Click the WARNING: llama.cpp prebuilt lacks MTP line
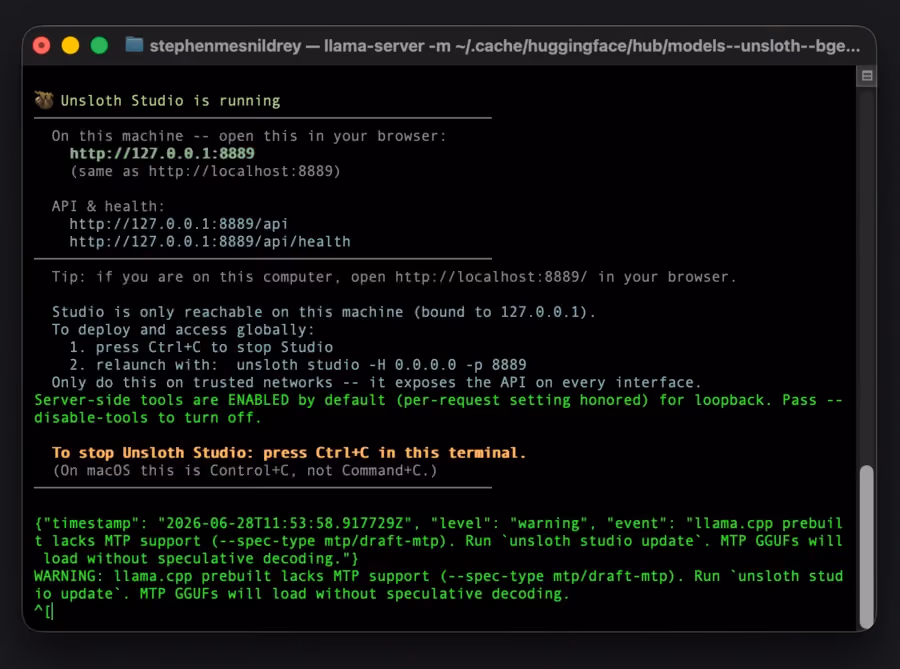 click(x=439, y=576)
